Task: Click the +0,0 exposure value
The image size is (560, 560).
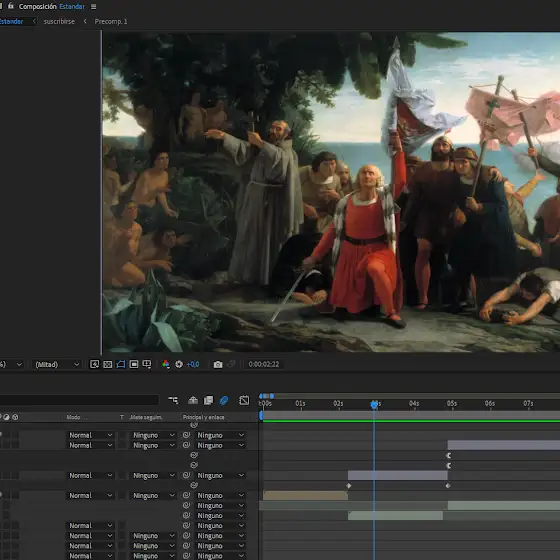Action: point(193,364)
